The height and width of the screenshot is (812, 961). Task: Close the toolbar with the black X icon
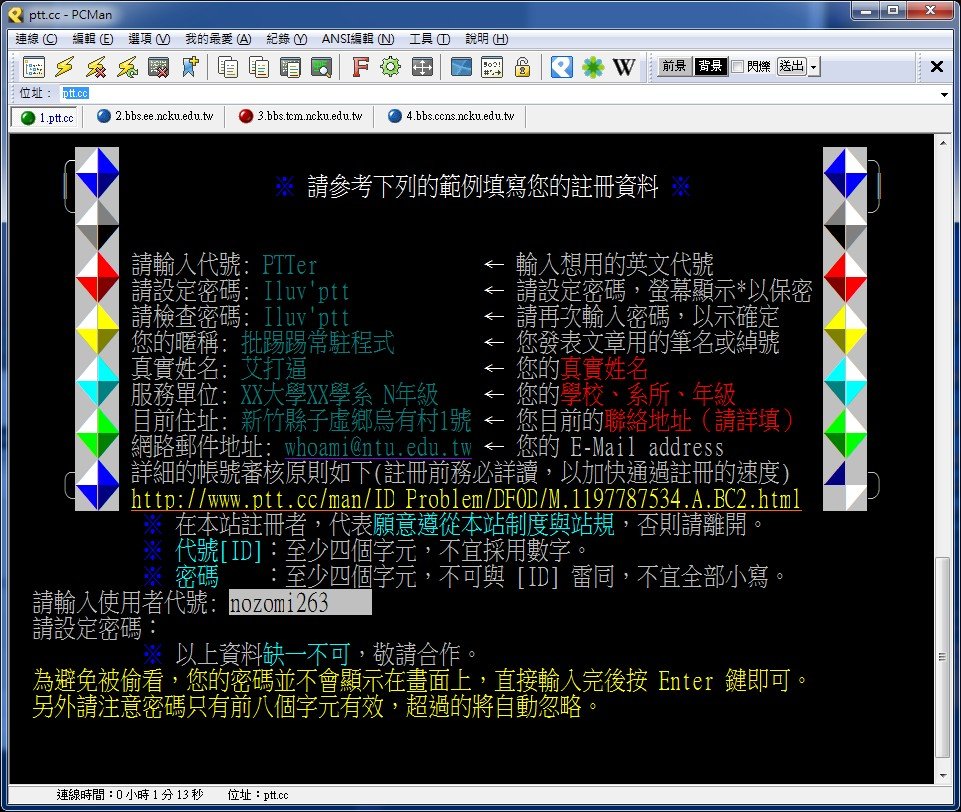pos(936,66)
